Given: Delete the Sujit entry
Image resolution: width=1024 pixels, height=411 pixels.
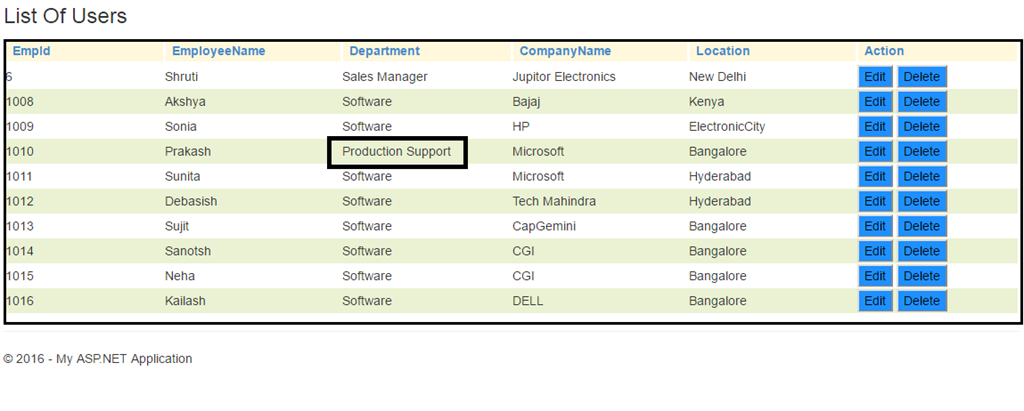Looking at the screenshot, I should pyautogui.click(x=921, y=227).
